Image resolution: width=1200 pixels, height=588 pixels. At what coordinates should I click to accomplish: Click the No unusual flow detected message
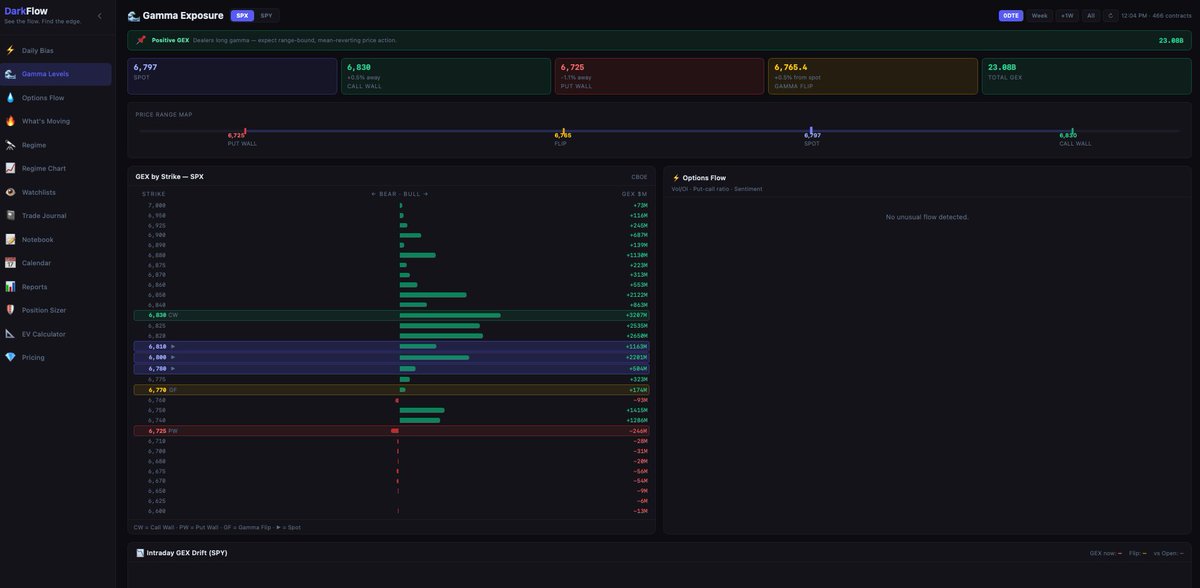[x=927, y=217]
